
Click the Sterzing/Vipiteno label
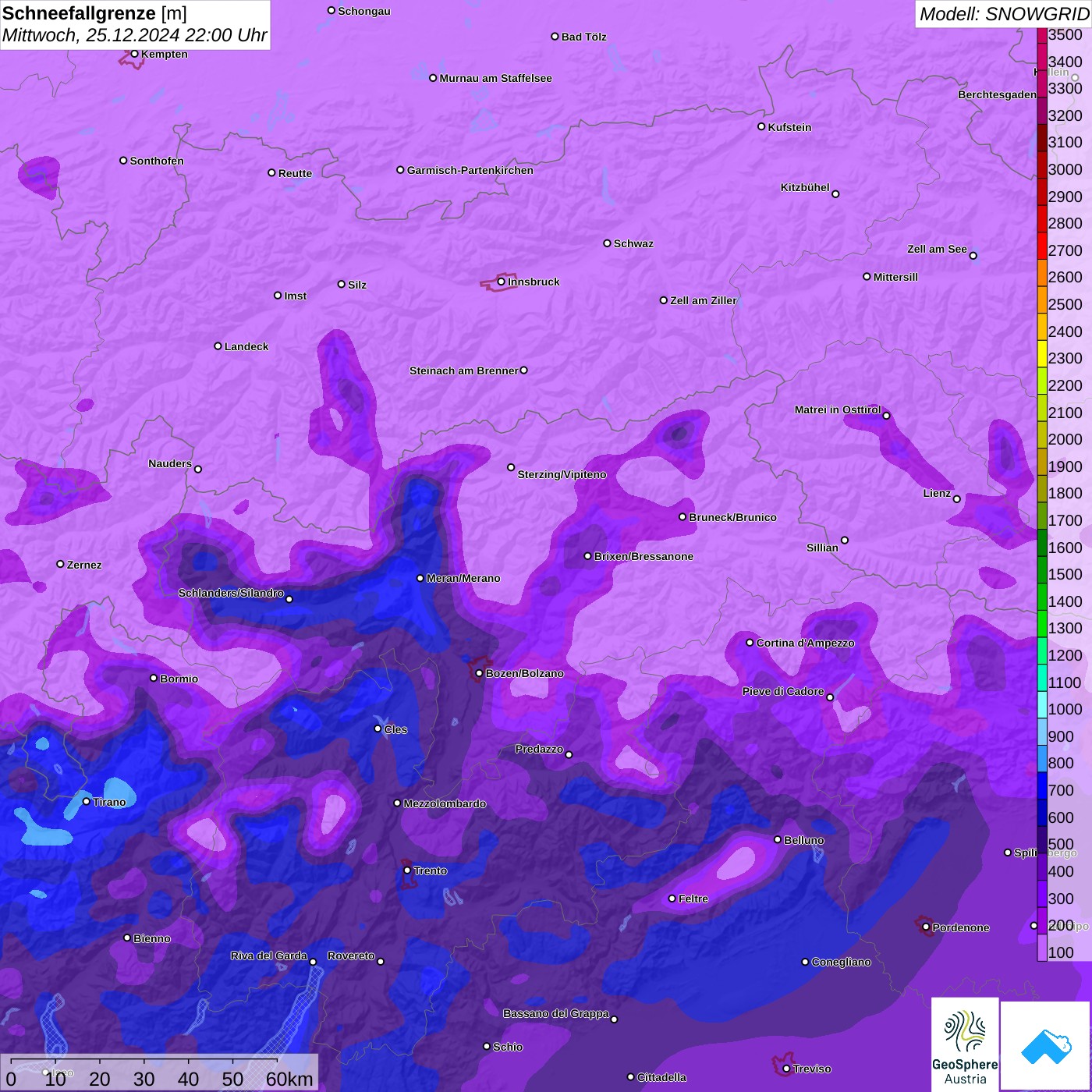[x=562, y=474]
